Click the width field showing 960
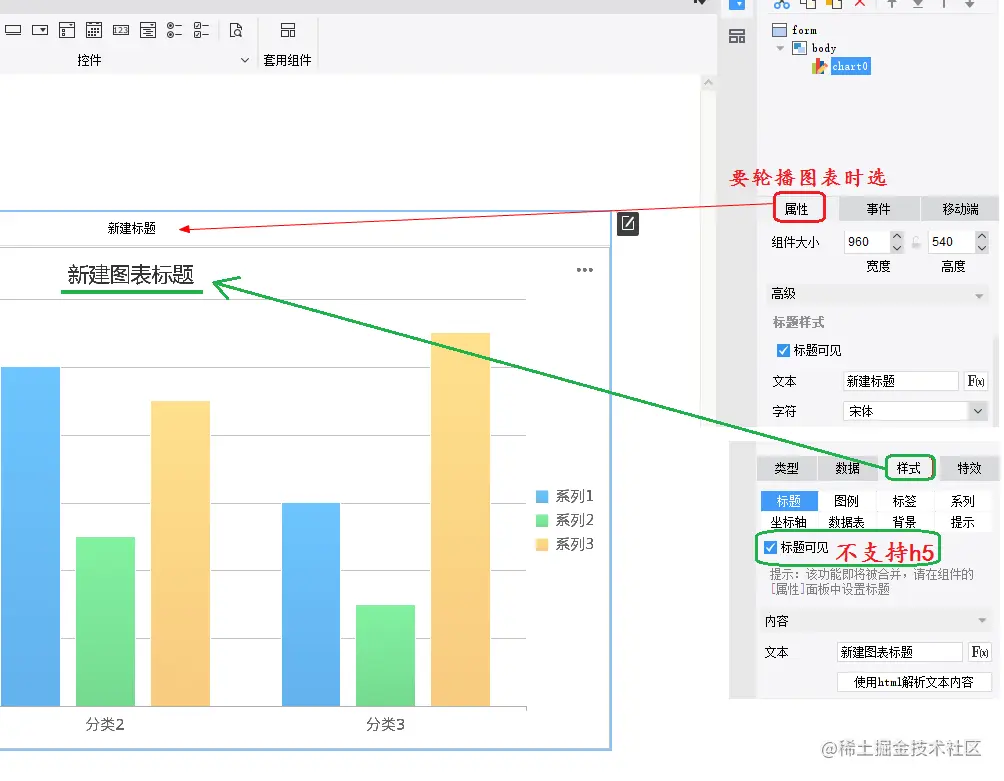Screen dimensions: 1004x781 point(867,242)
